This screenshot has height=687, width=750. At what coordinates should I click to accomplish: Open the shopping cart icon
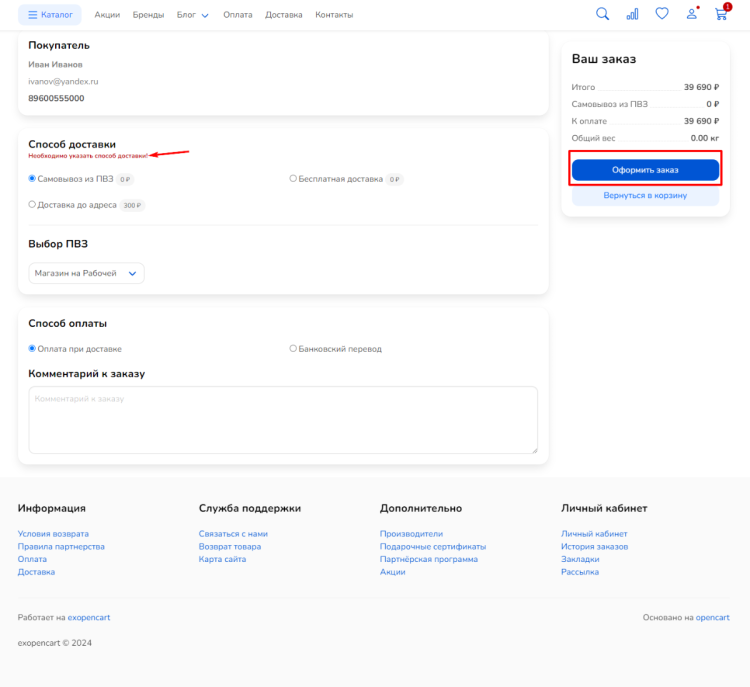point(720,14)
